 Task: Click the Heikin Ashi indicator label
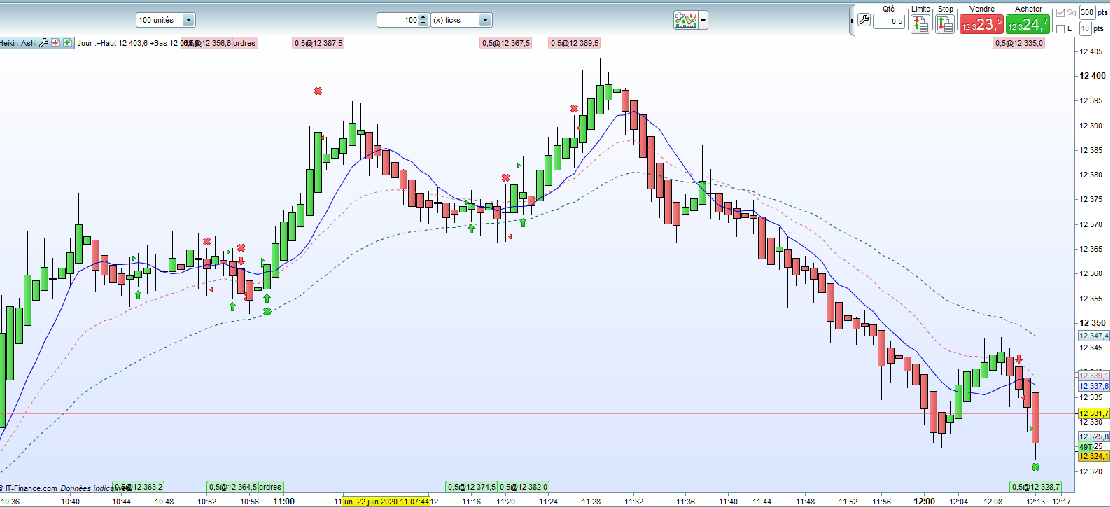point(17,42)
